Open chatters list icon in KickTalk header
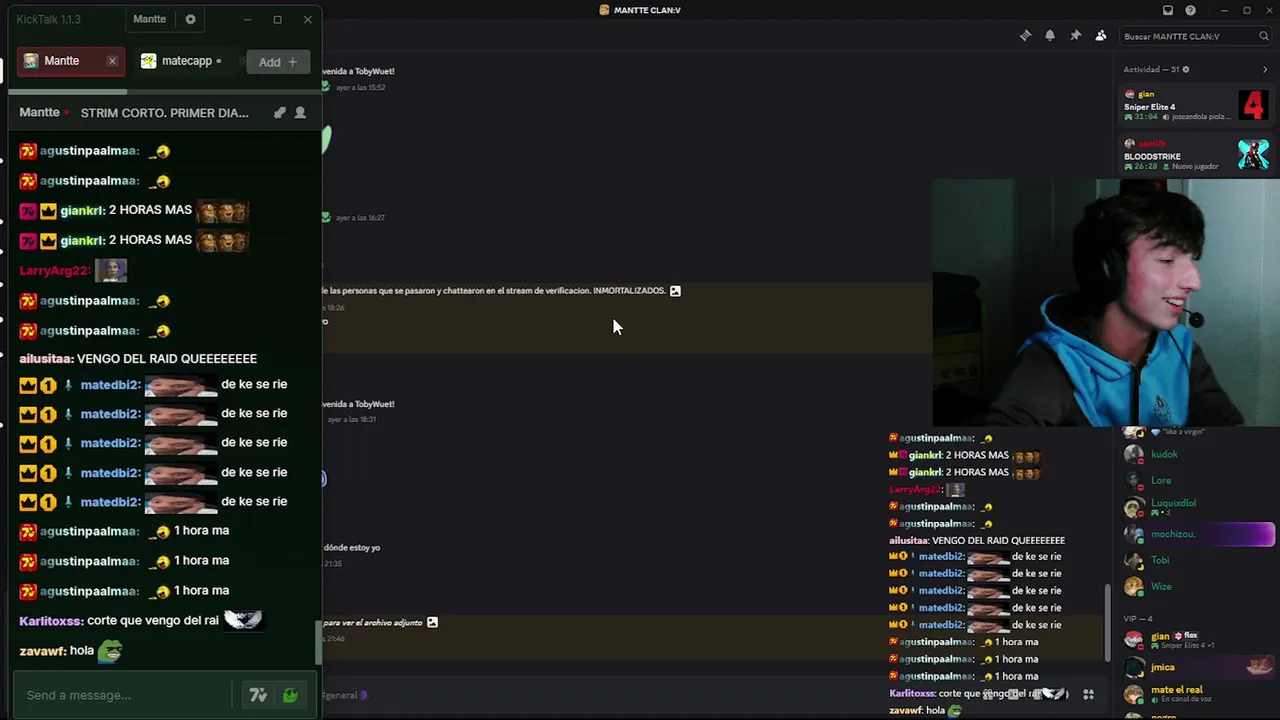The width and height of the screenshot is (1280, 720). click(x=300, y=113)
